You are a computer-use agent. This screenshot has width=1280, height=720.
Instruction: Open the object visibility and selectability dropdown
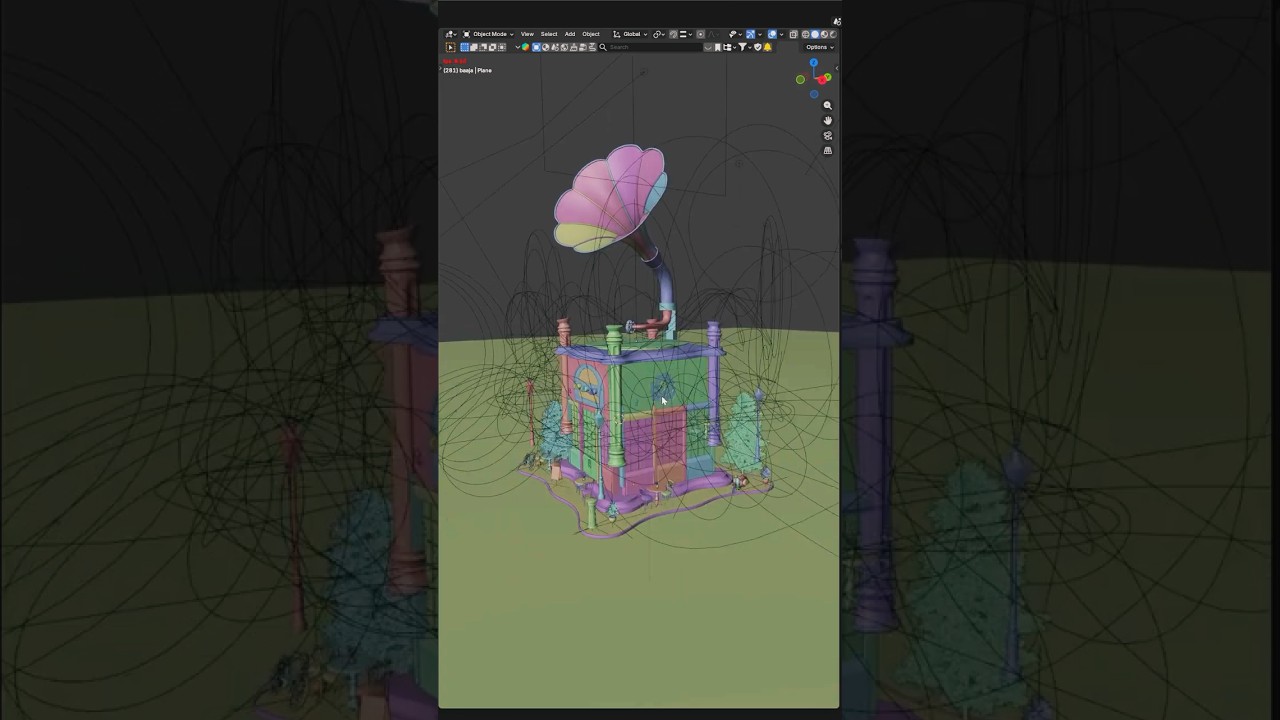(735, 34)
